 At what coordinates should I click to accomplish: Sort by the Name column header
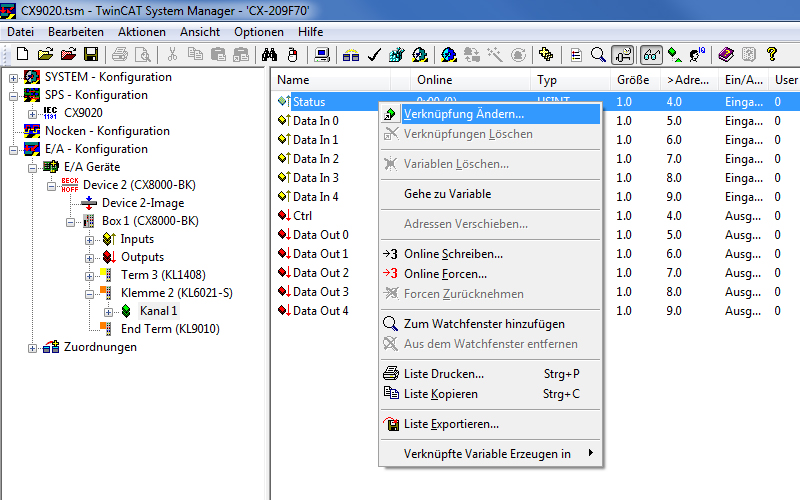point(331,80)
